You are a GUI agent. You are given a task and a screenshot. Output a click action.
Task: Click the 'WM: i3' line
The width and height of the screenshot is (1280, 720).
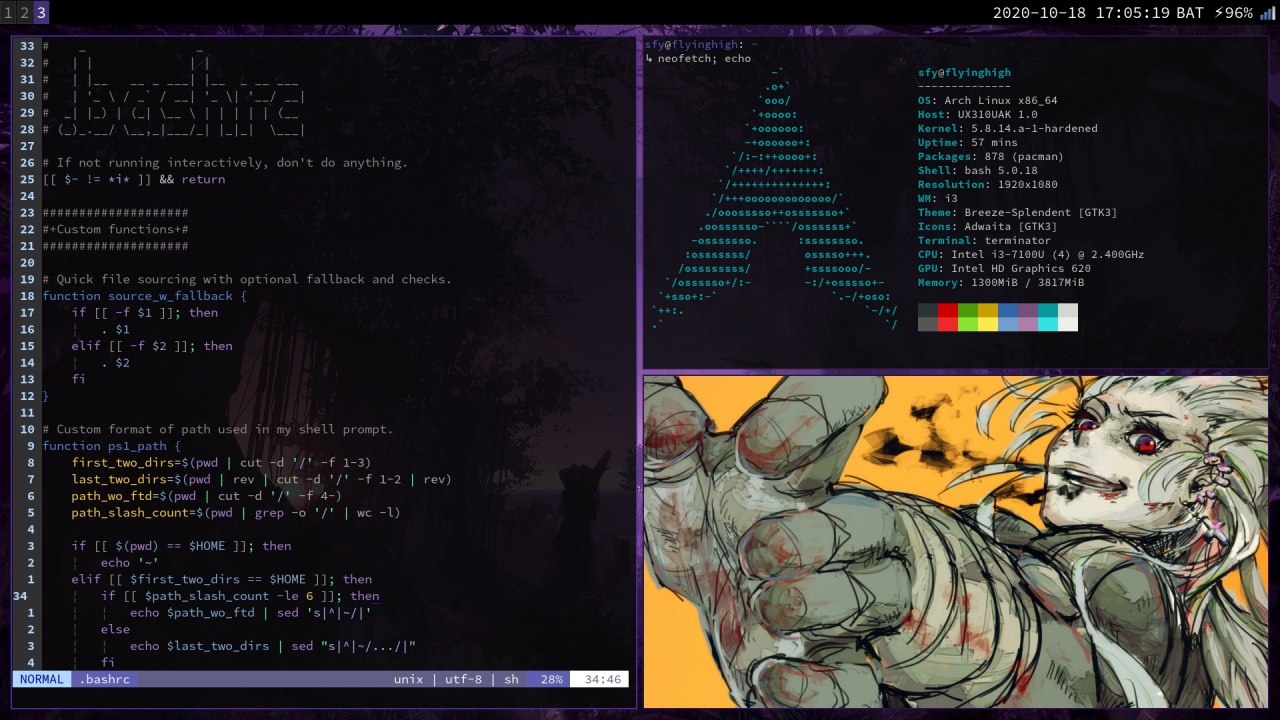coord(937,198)
